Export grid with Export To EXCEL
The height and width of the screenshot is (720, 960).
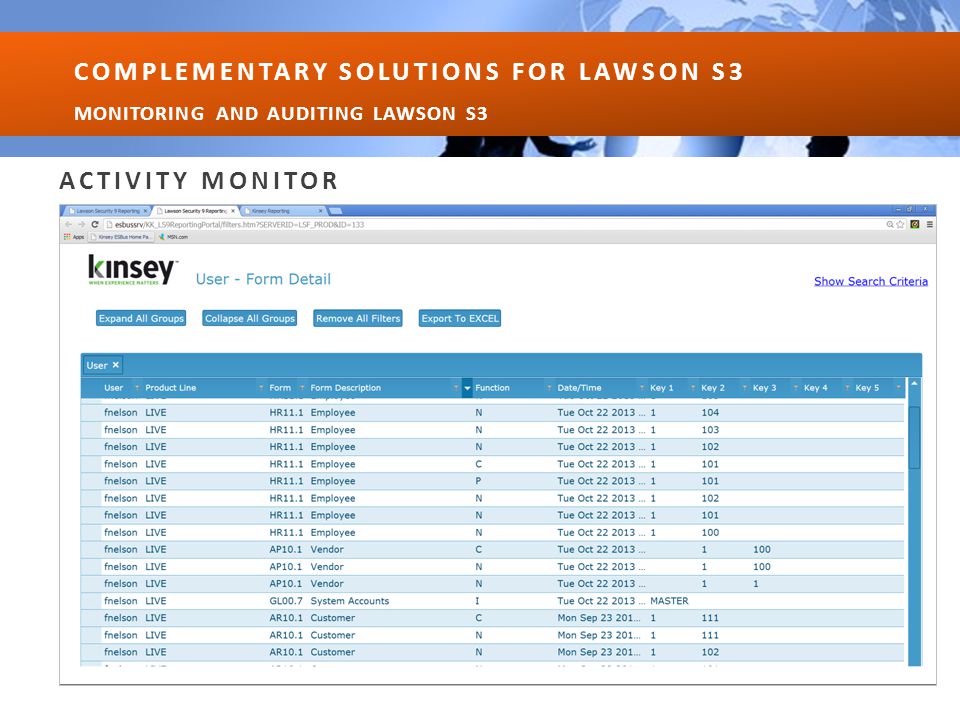click(460, 318)
